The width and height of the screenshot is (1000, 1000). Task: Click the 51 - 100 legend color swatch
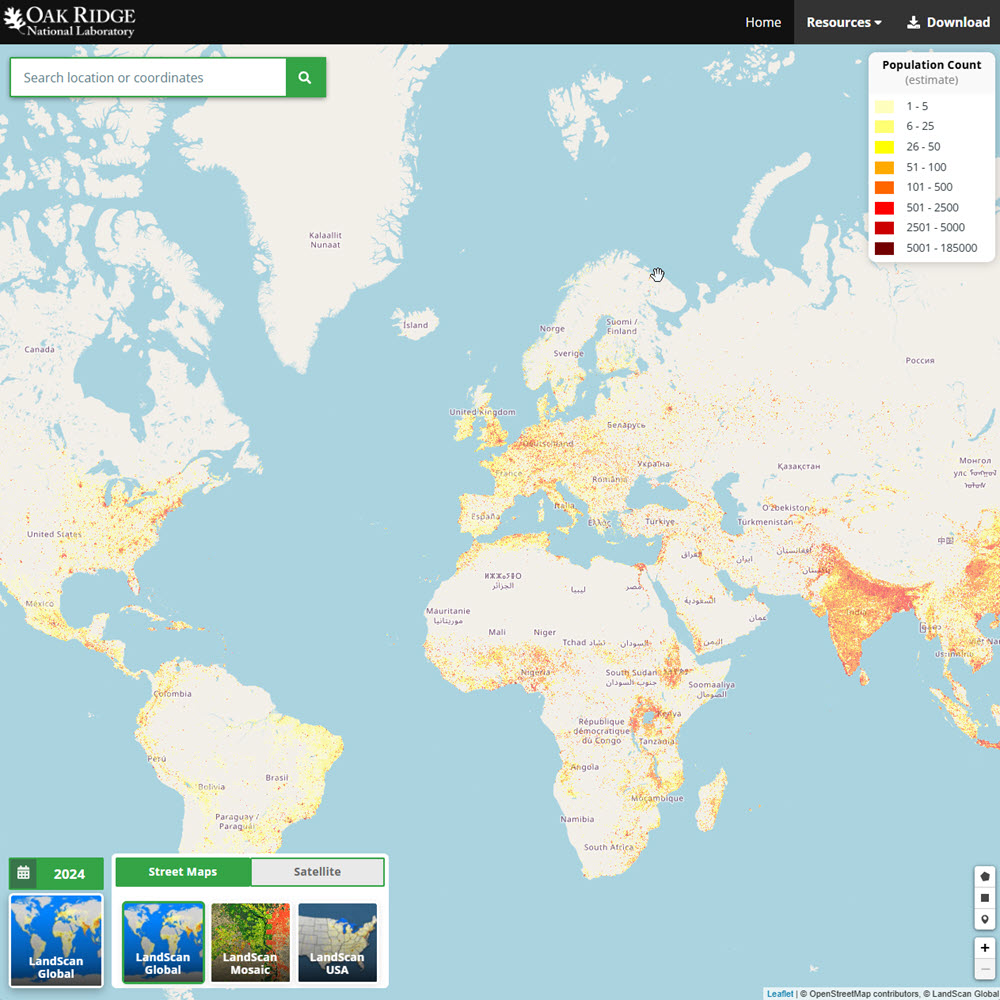pos(884,167)
